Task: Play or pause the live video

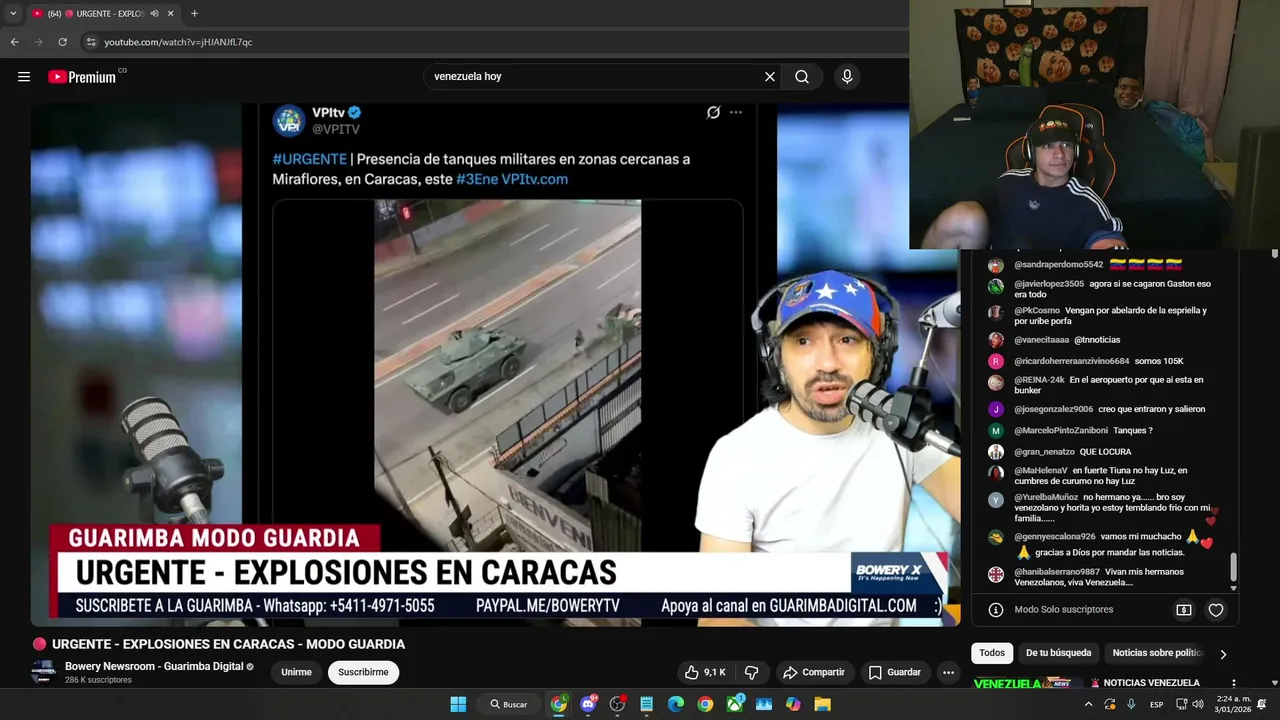Action: pyautogui.click(x=495, y=365)
